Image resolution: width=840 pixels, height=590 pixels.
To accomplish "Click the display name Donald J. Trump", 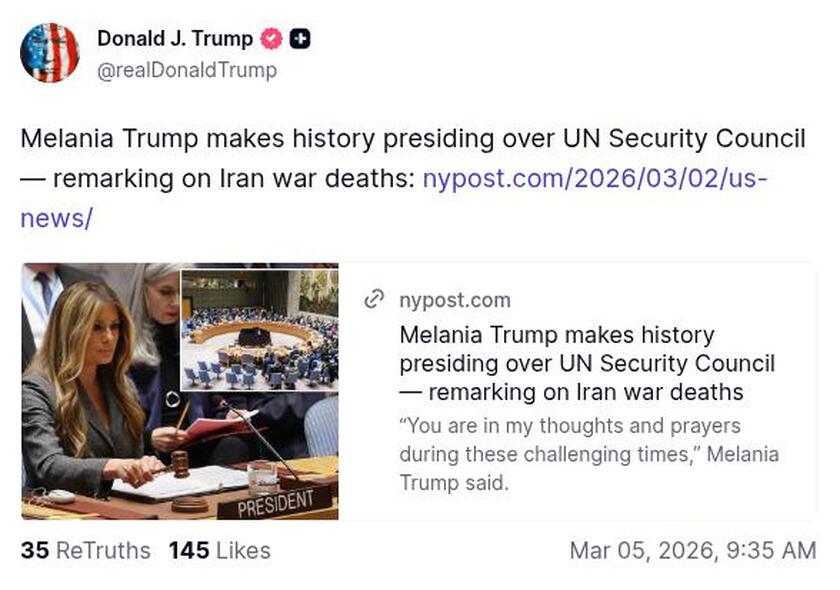I will [x=172, y=39].
